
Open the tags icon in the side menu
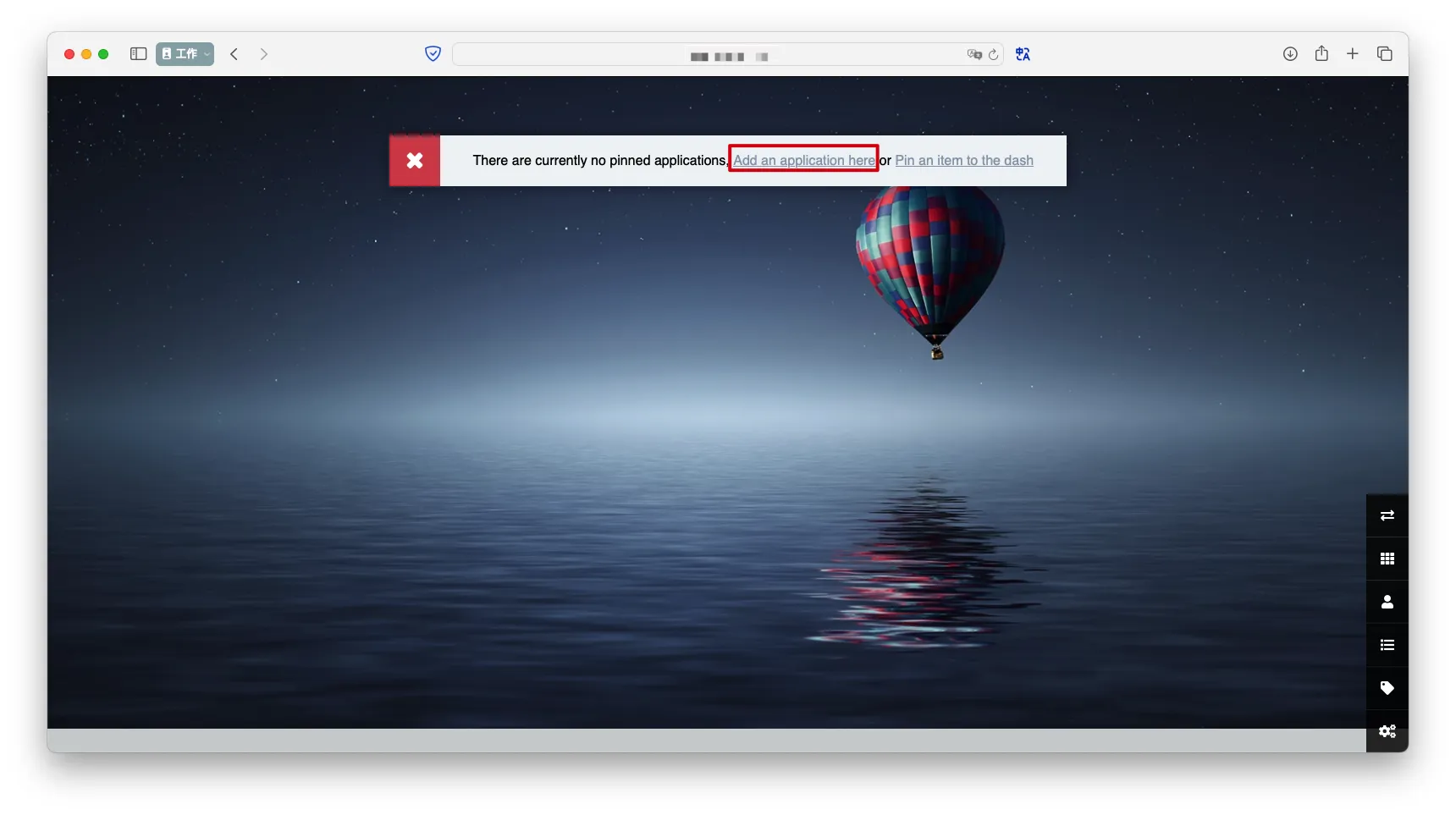point(1387,688)
